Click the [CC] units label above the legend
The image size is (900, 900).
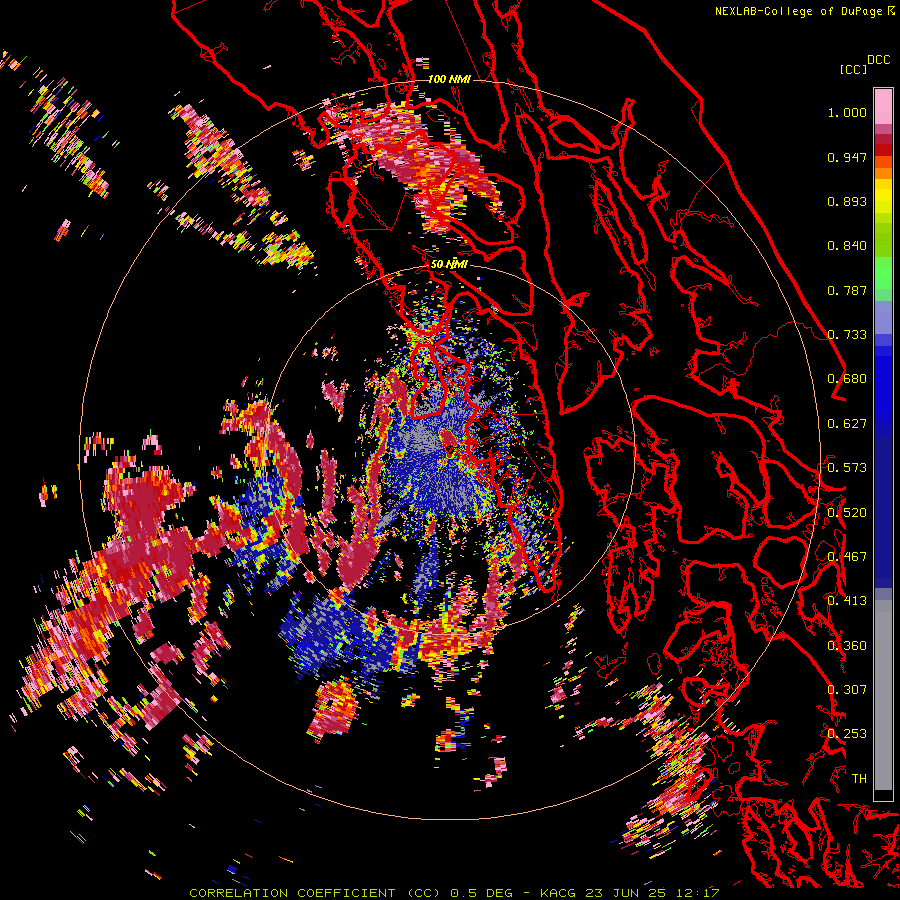coord(853,69)
